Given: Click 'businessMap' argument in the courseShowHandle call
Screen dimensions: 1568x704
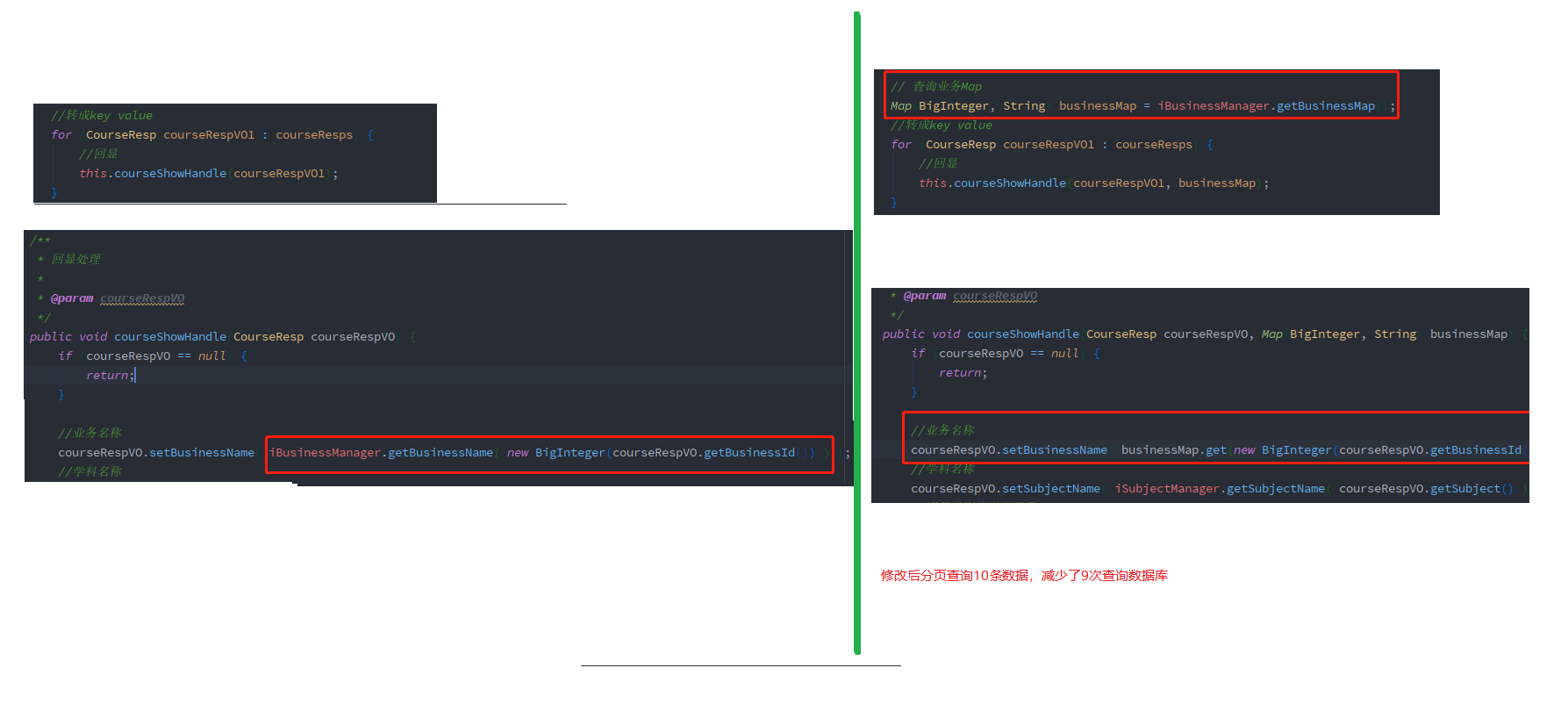Looking at the screenshot, I should pos(1217,183).
